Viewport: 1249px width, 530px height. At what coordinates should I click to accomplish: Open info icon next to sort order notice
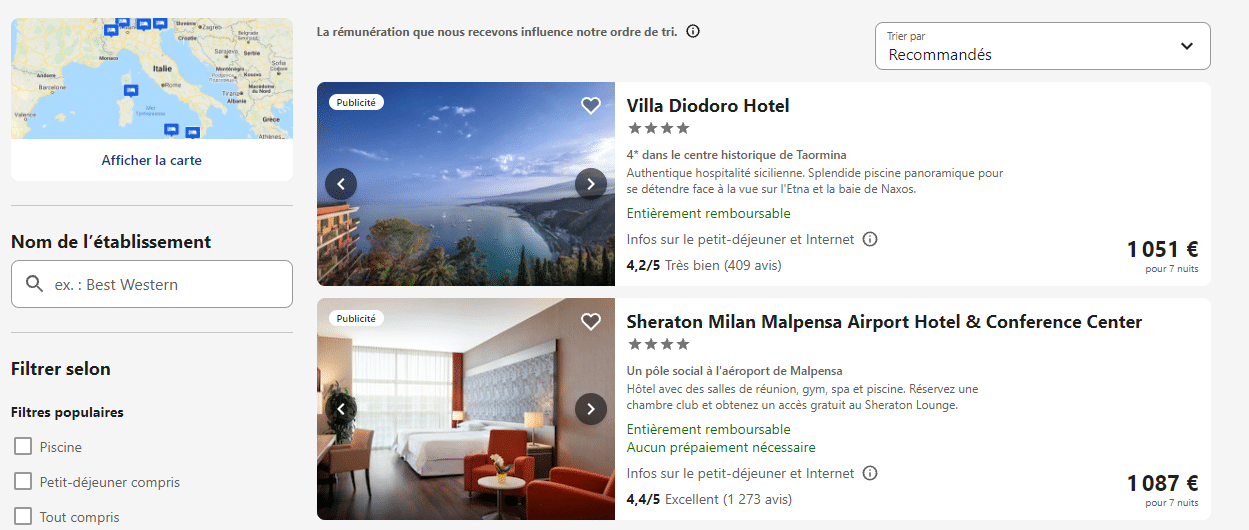[693, 31]
